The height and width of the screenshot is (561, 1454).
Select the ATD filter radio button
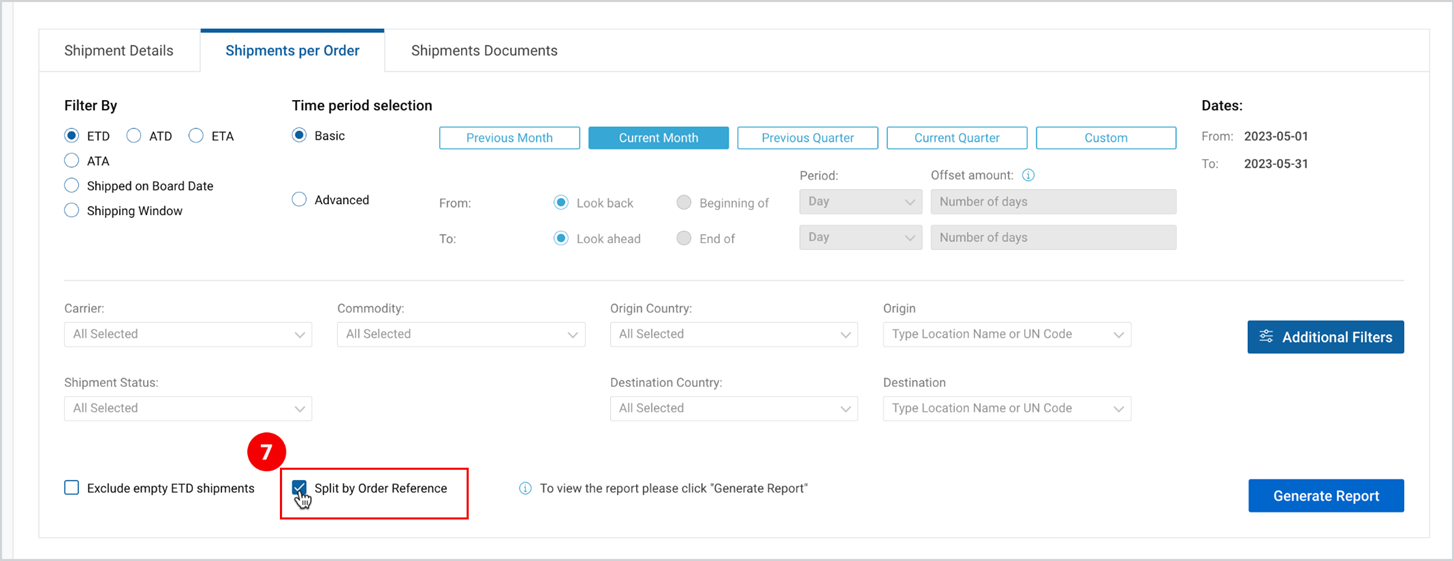coord(134,136)
